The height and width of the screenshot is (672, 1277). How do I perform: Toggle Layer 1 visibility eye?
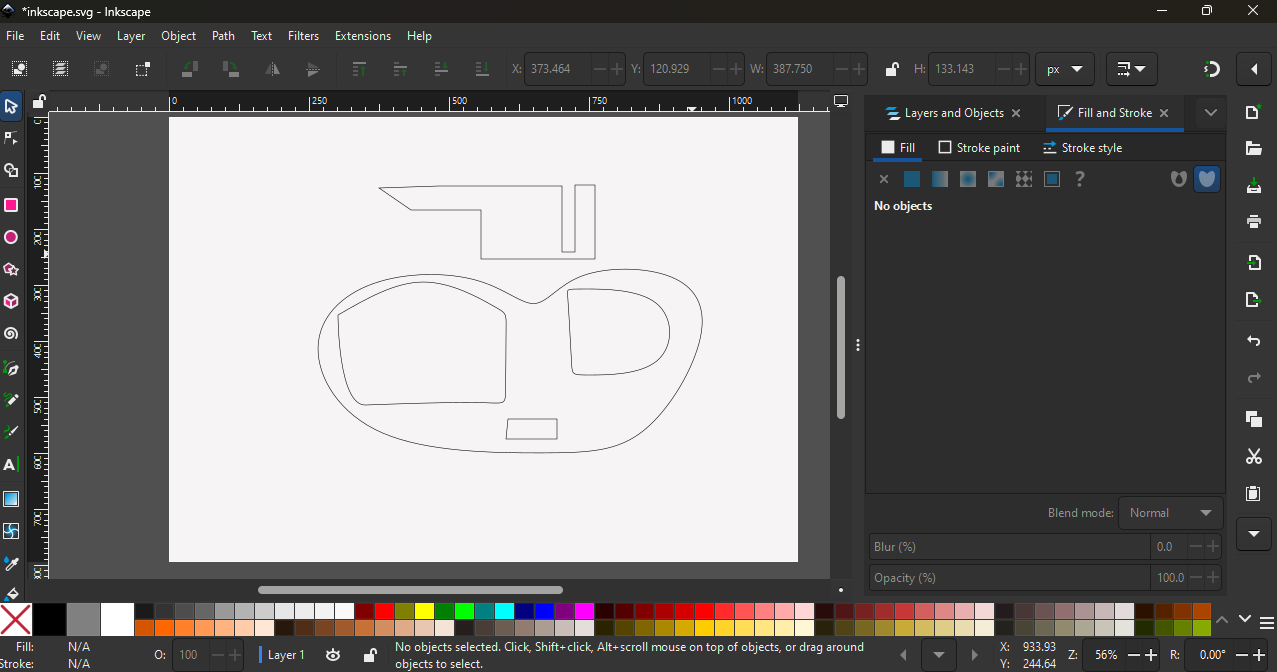tap(333, 655)
